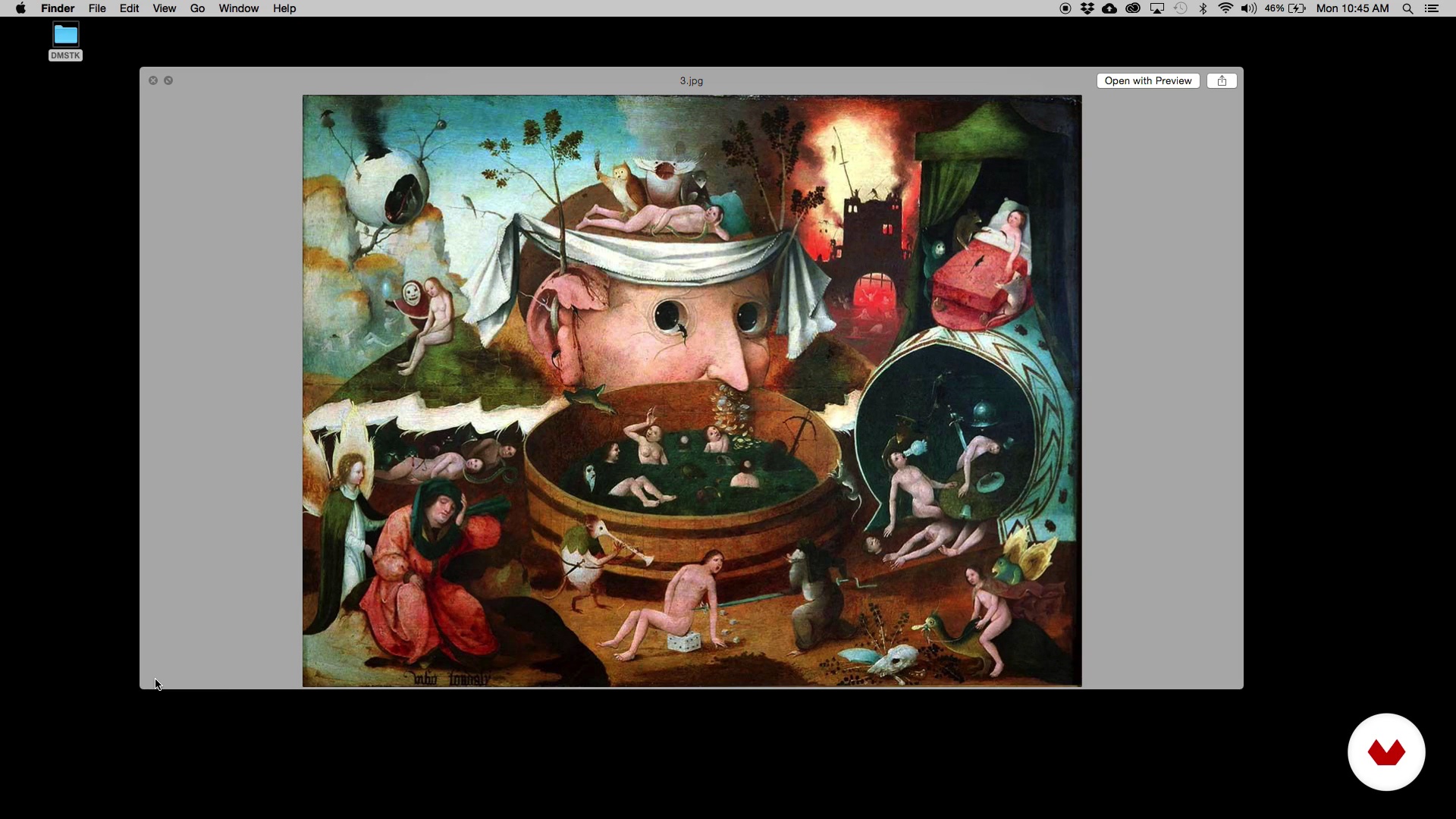Viewport: 1456px width, 819px height.
Task: Click the Mon 10:45 AM clock
Action: 1353,8
